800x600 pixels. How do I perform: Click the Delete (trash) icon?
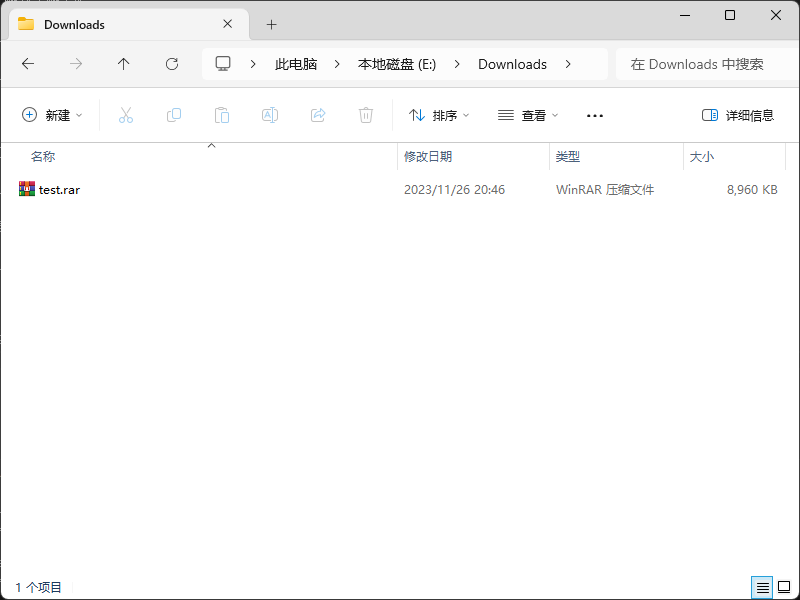365,115
